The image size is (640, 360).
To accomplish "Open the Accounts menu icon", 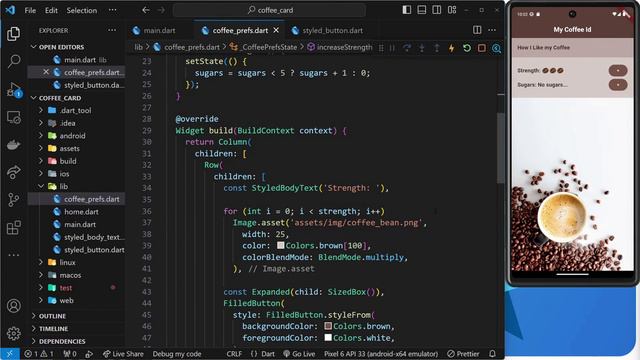I will (13, 306).
